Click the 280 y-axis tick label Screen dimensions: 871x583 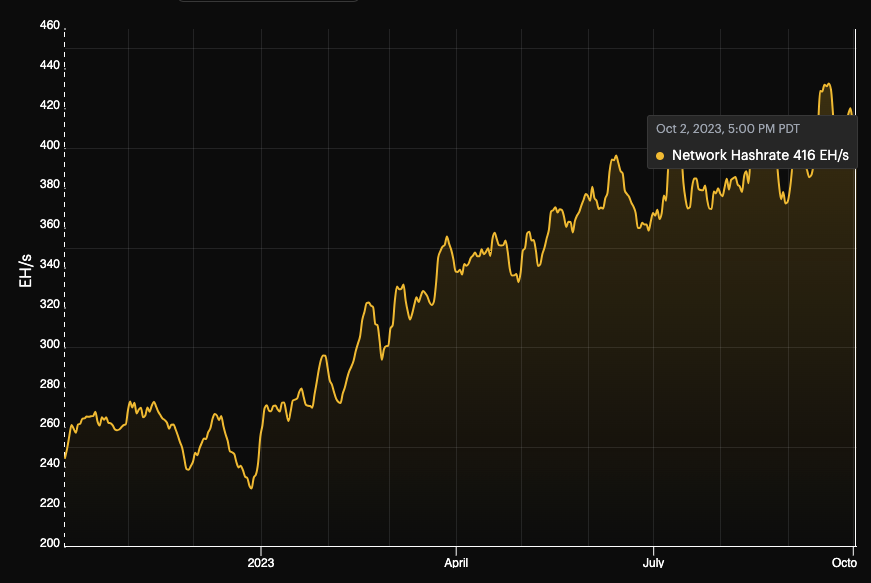point(49,384)
